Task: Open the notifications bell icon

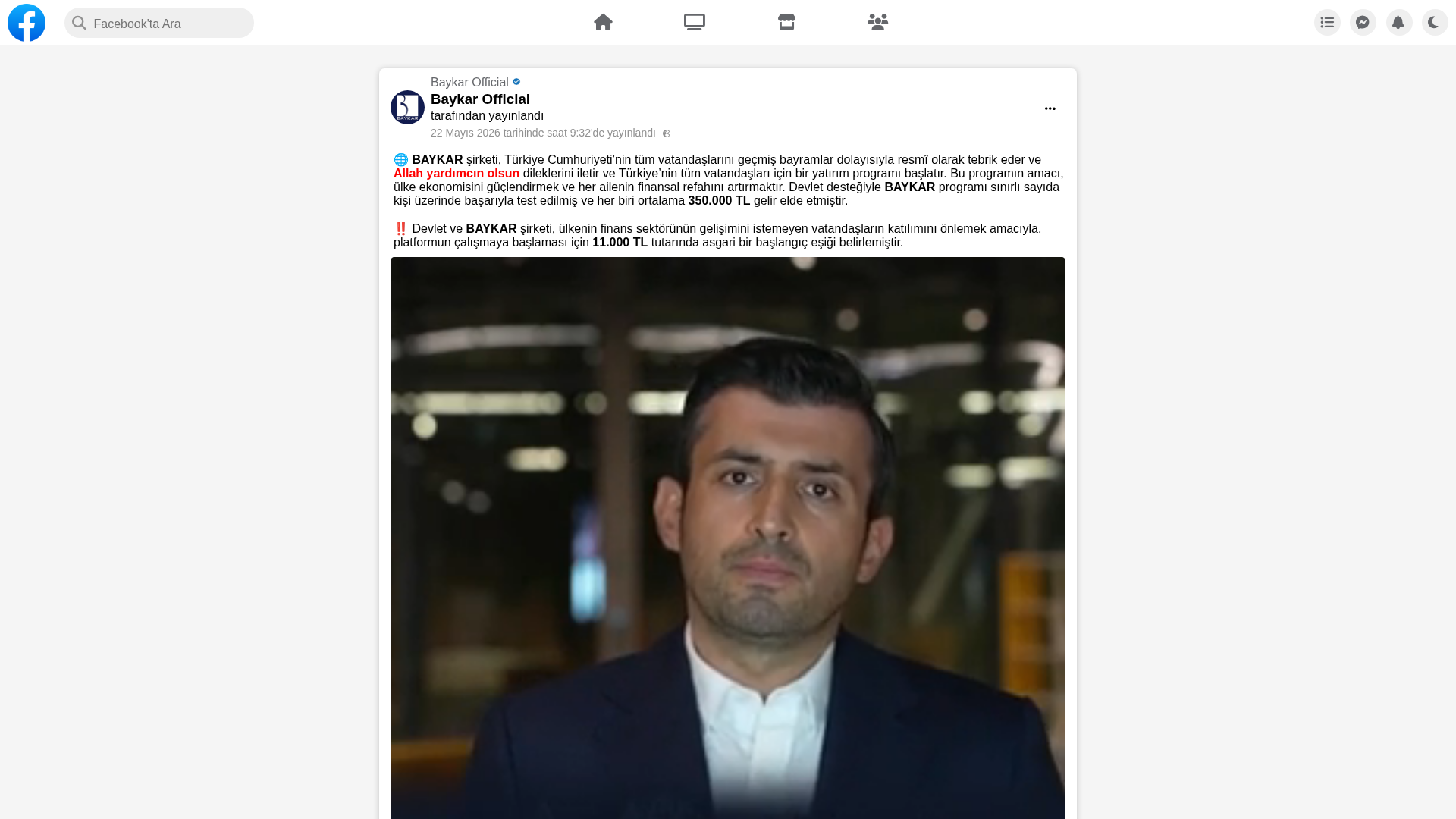Action: (1399, 22)
